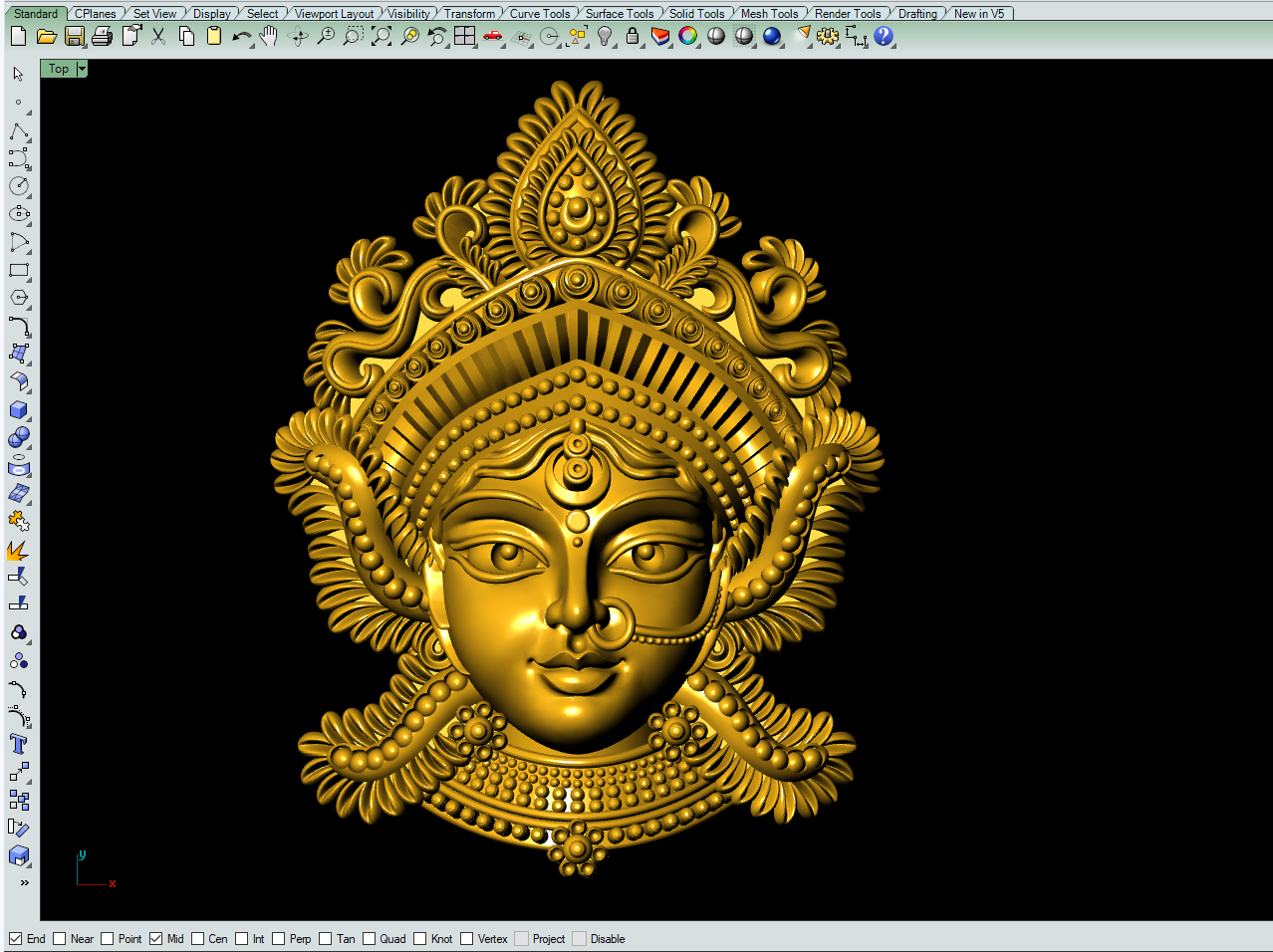Screen dimensions: 1273x952
Task: Select the Text object tool
Action: pos(19,744)
